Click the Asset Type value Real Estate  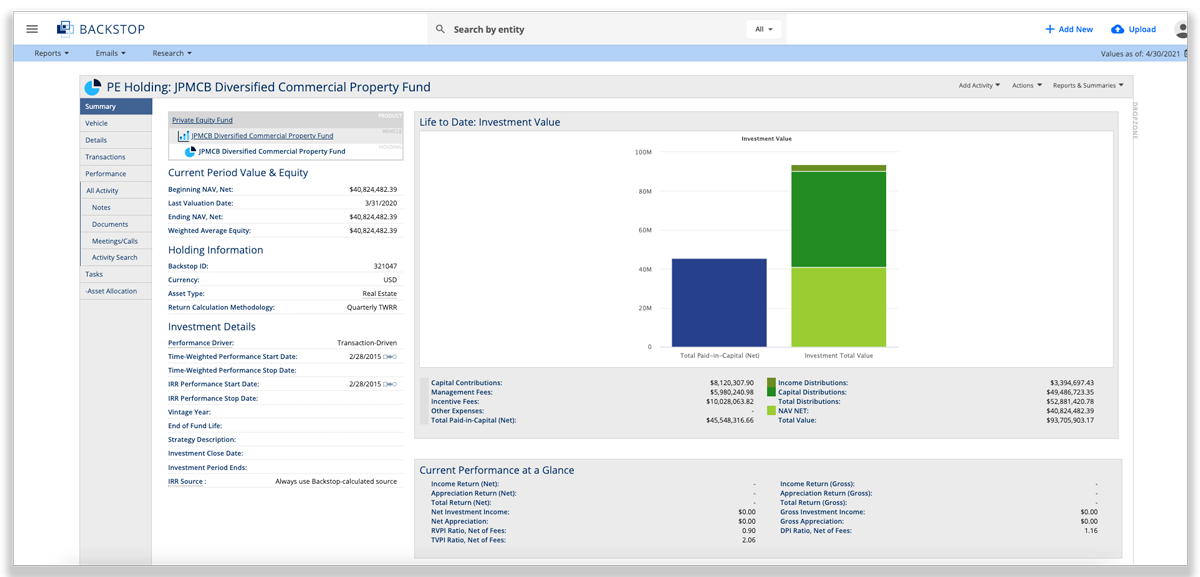380,294
